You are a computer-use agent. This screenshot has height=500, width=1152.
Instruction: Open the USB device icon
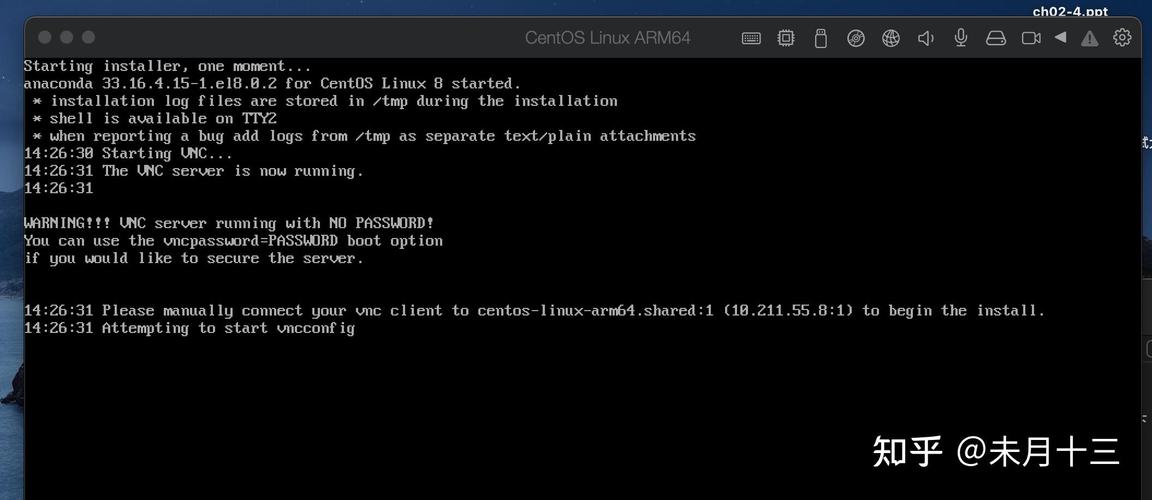[x=821, y=38]
